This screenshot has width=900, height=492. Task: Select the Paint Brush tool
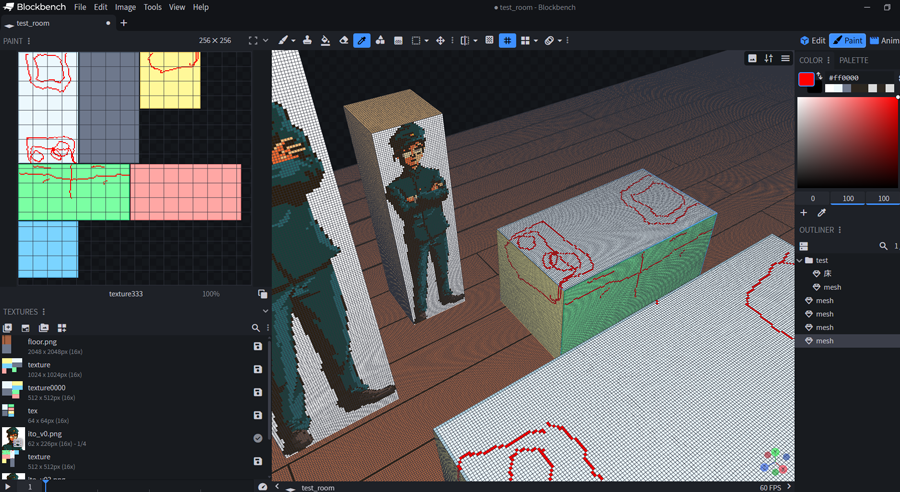coord(282,41)
